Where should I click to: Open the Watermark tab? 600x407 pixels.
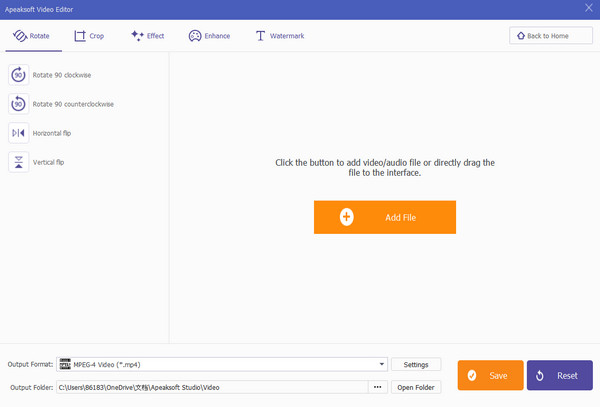[x=280, y=36]
